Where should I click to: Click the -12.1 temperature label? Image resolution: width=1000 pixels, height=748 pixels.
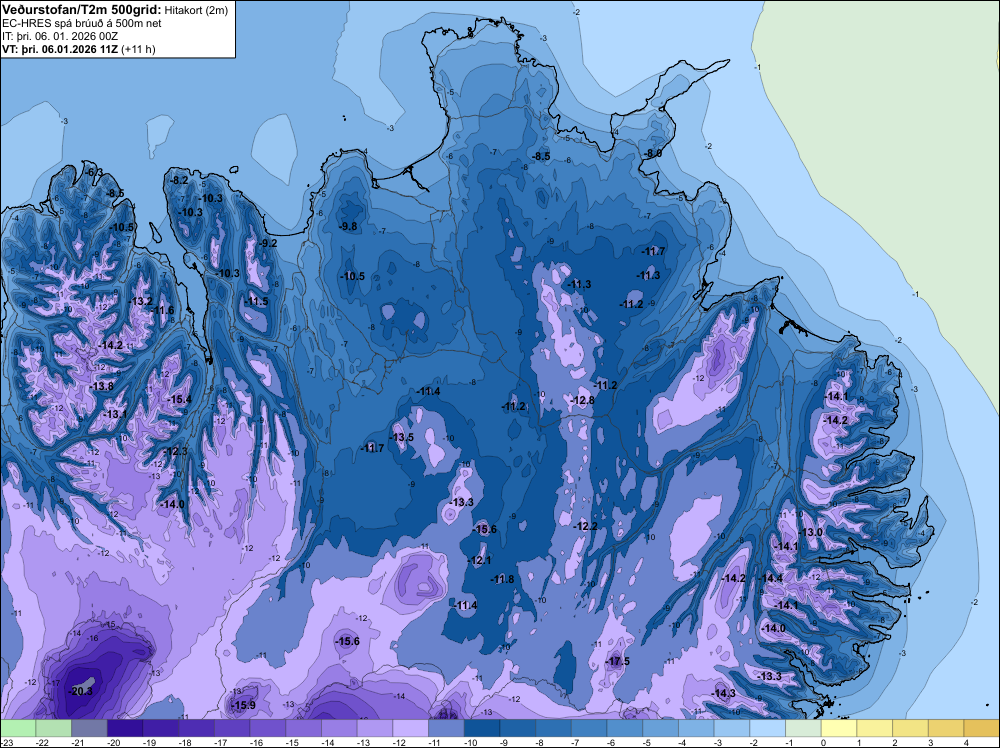pyautogui.click(x=479, y=560)
